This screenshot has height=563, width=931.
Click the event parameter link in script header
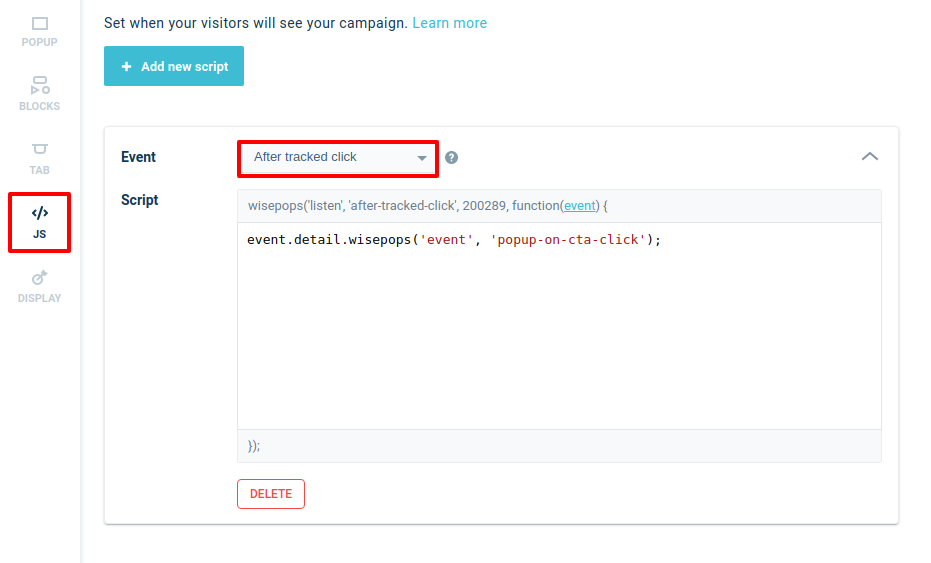580,205
